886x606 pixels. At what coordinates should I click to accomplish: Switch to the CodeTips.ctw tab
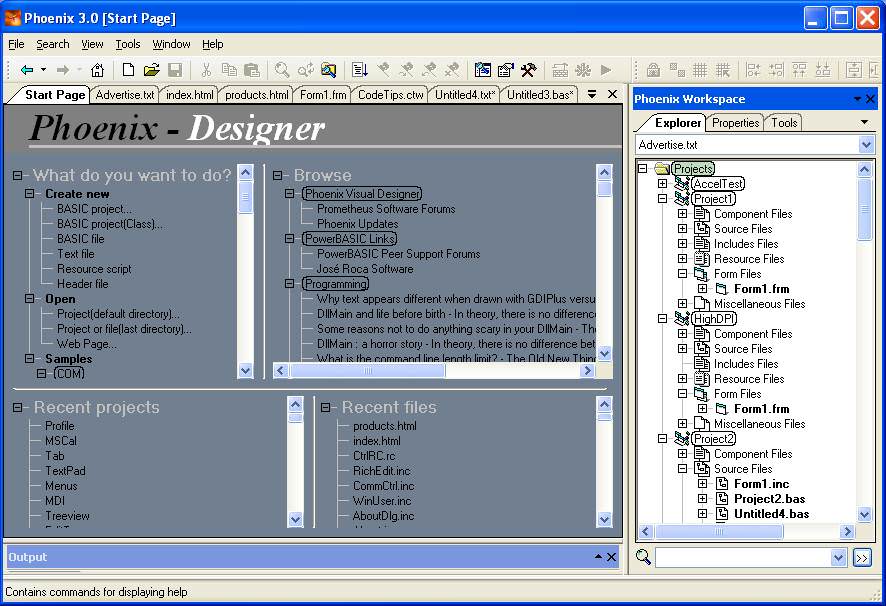click(x=390, y=95)
